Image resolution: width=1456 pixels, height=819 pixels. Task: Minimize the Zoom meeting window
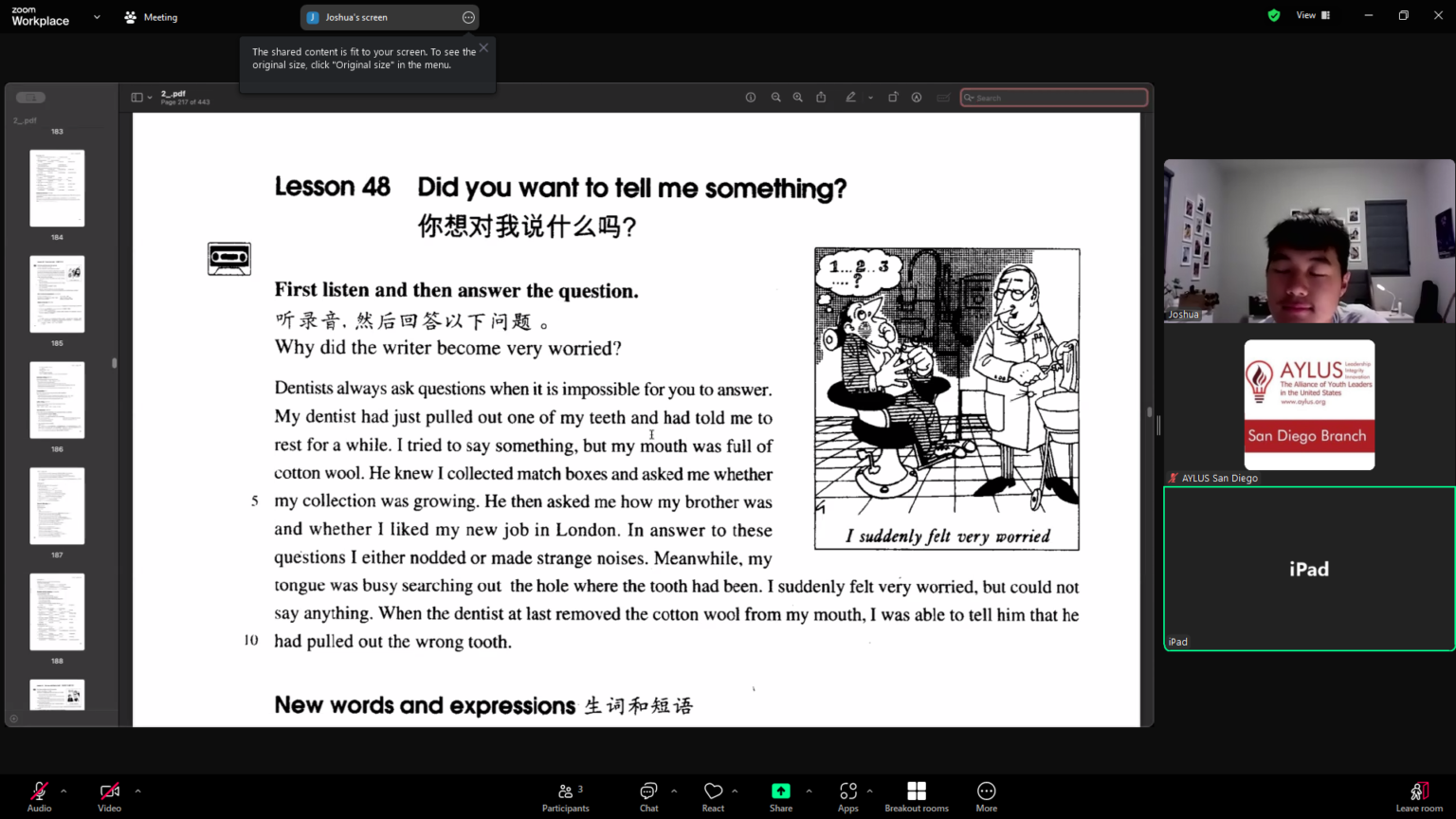pos(1369,15)
